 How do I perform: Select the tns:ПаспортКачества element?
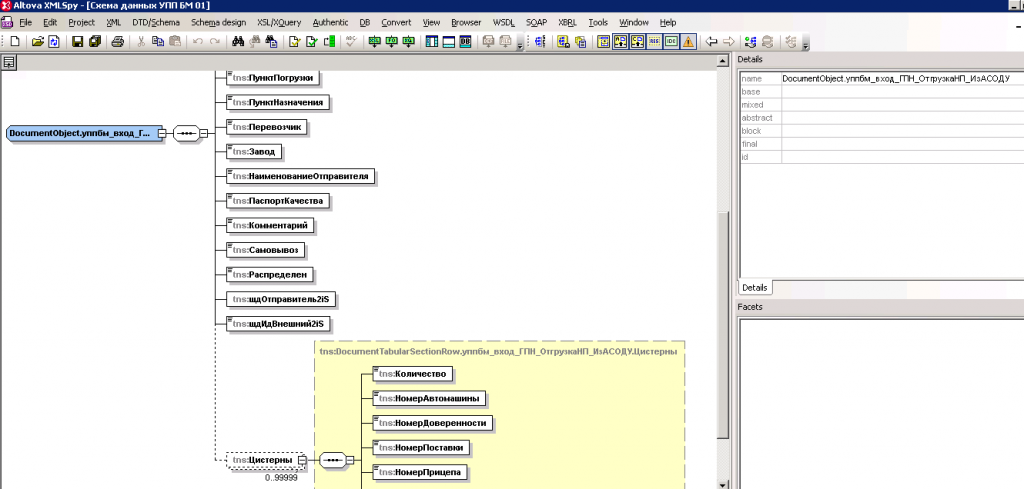coord(278,200)
